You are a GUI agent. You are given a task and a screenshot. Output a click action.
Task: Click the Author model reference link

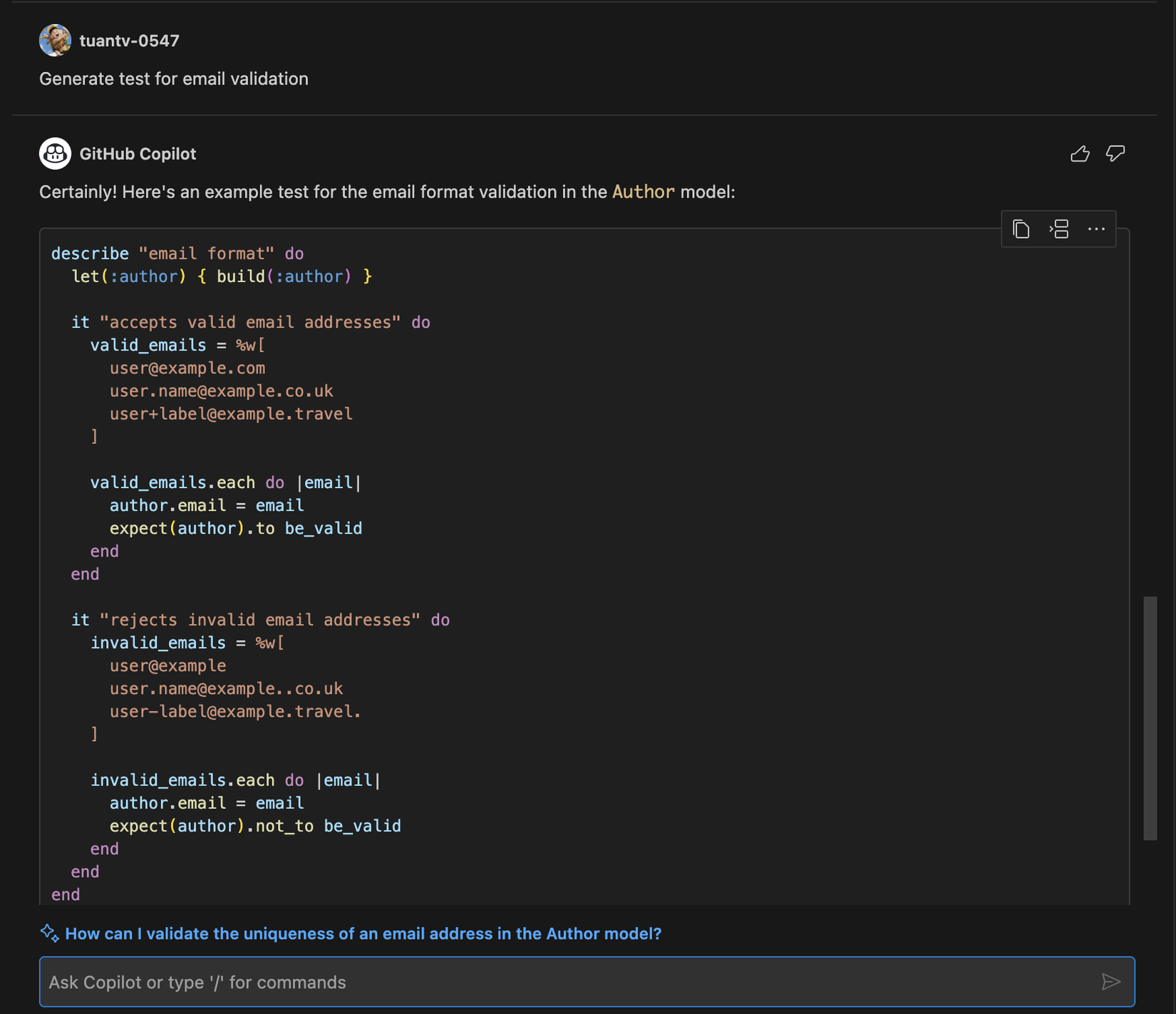(x=643, y=192)
